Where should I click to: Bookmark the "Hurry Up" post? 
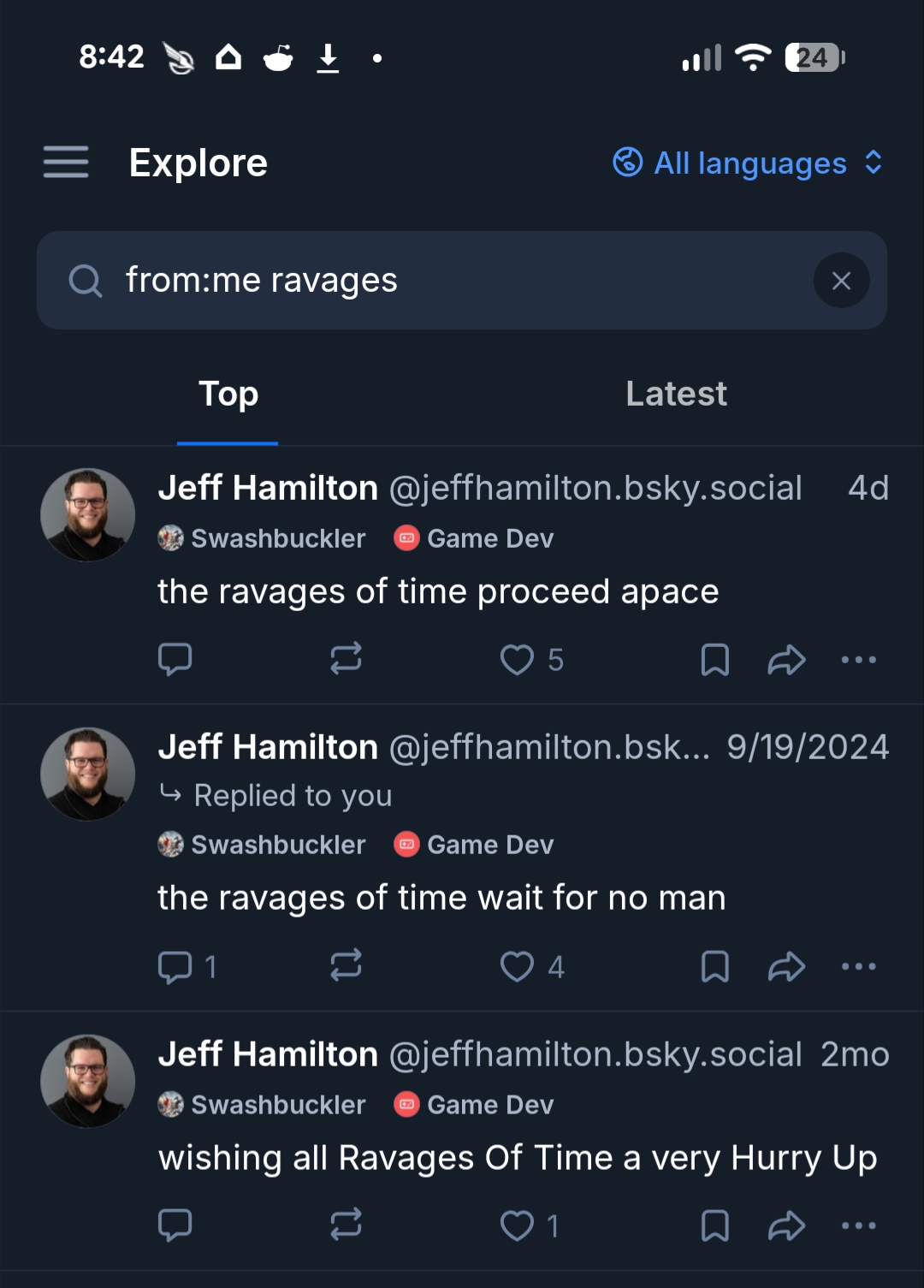(x=715, y=1226)
